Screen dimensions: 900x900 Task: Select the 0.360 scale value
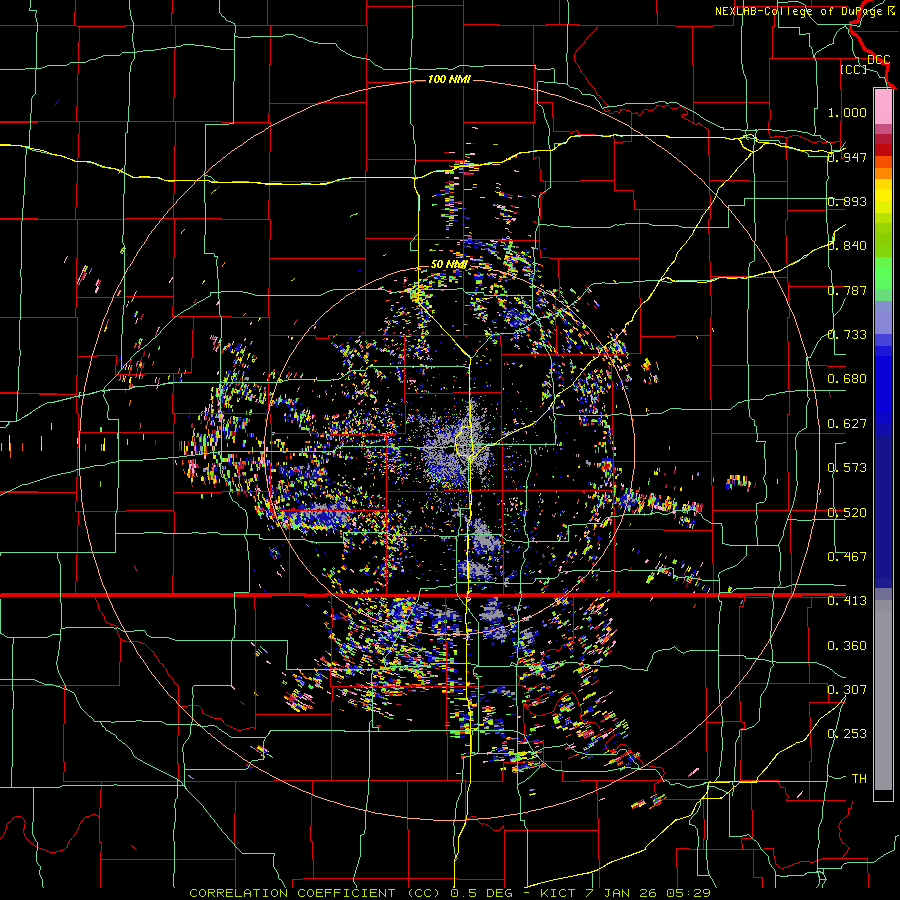(x=847, y=646)
